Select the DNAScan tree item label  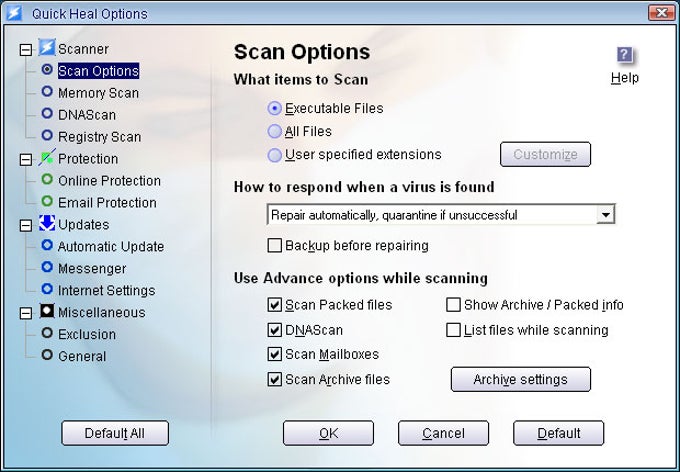87,115
